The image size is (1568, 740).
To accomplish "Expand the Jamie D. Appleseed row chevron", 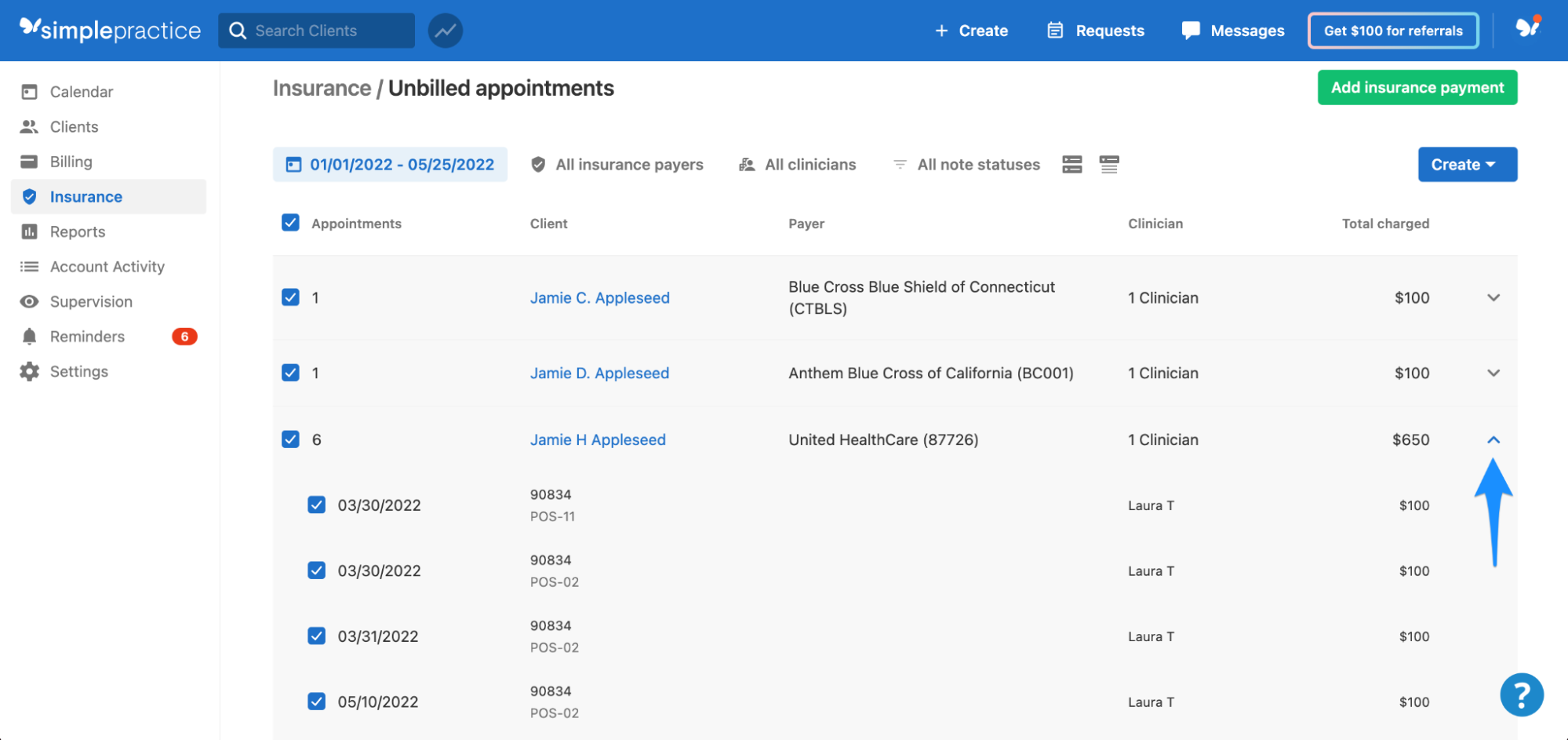I will coord(1493,373).
